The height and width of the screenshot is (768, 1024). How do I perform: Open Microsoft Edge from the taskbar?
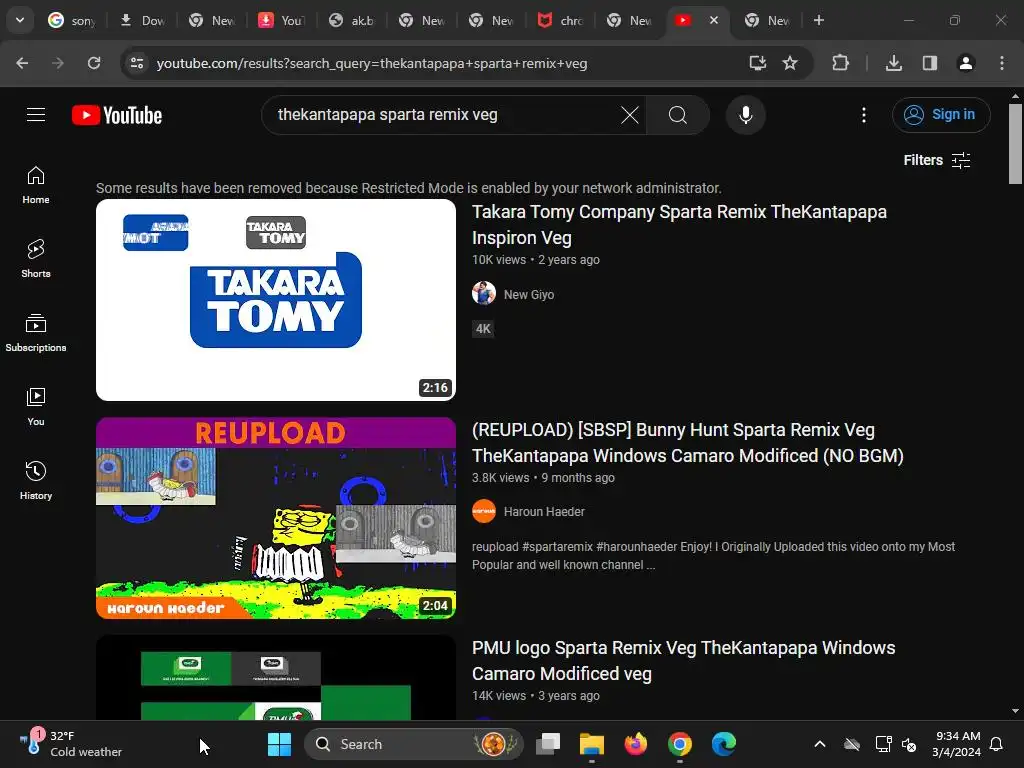[x=724, y=744]
